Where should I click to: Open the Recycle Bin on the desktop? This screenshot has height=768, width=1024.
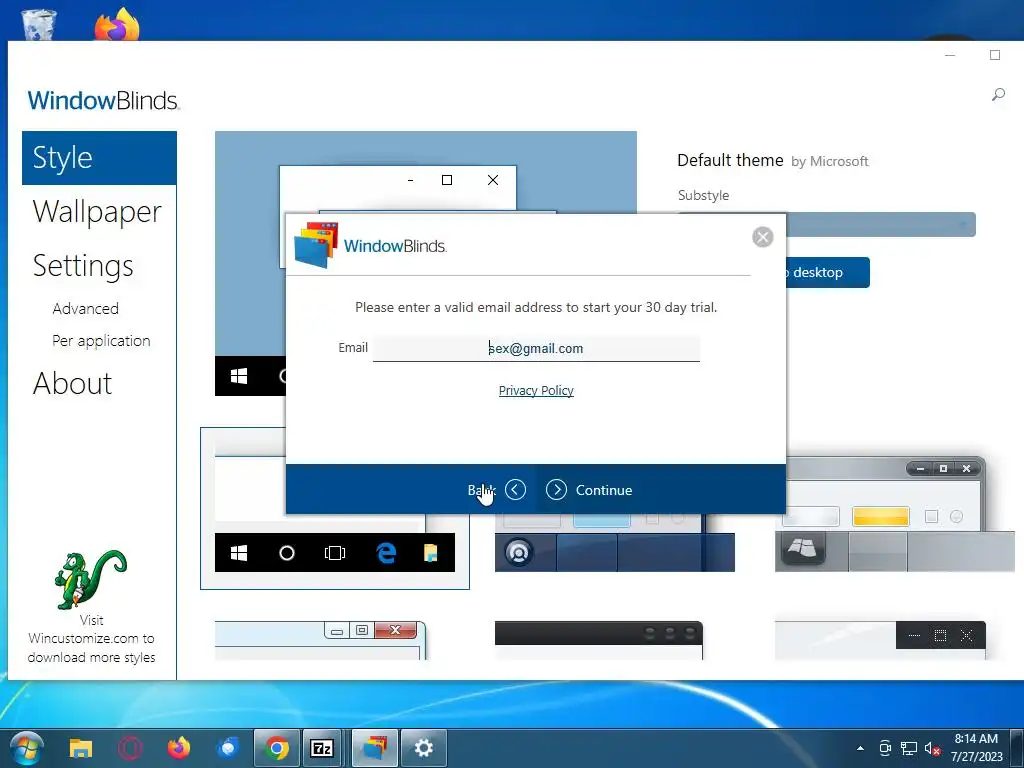[39, 25]
